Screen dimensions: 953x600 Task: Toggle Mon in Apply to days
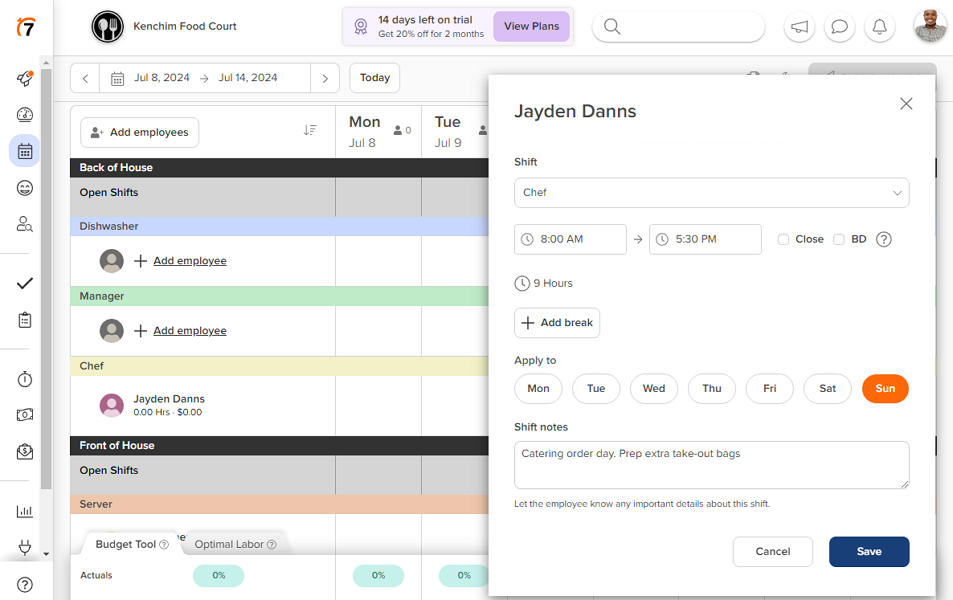tap(538, 388)
